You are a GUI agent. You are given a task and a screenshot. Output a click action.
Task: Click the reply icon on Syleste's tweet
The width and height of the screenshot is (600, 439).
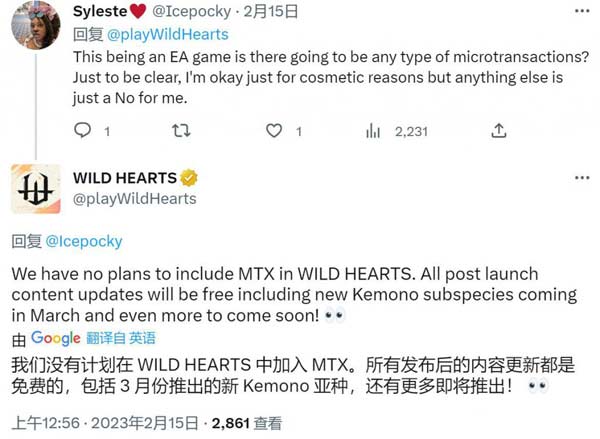[x=84, y=130]
